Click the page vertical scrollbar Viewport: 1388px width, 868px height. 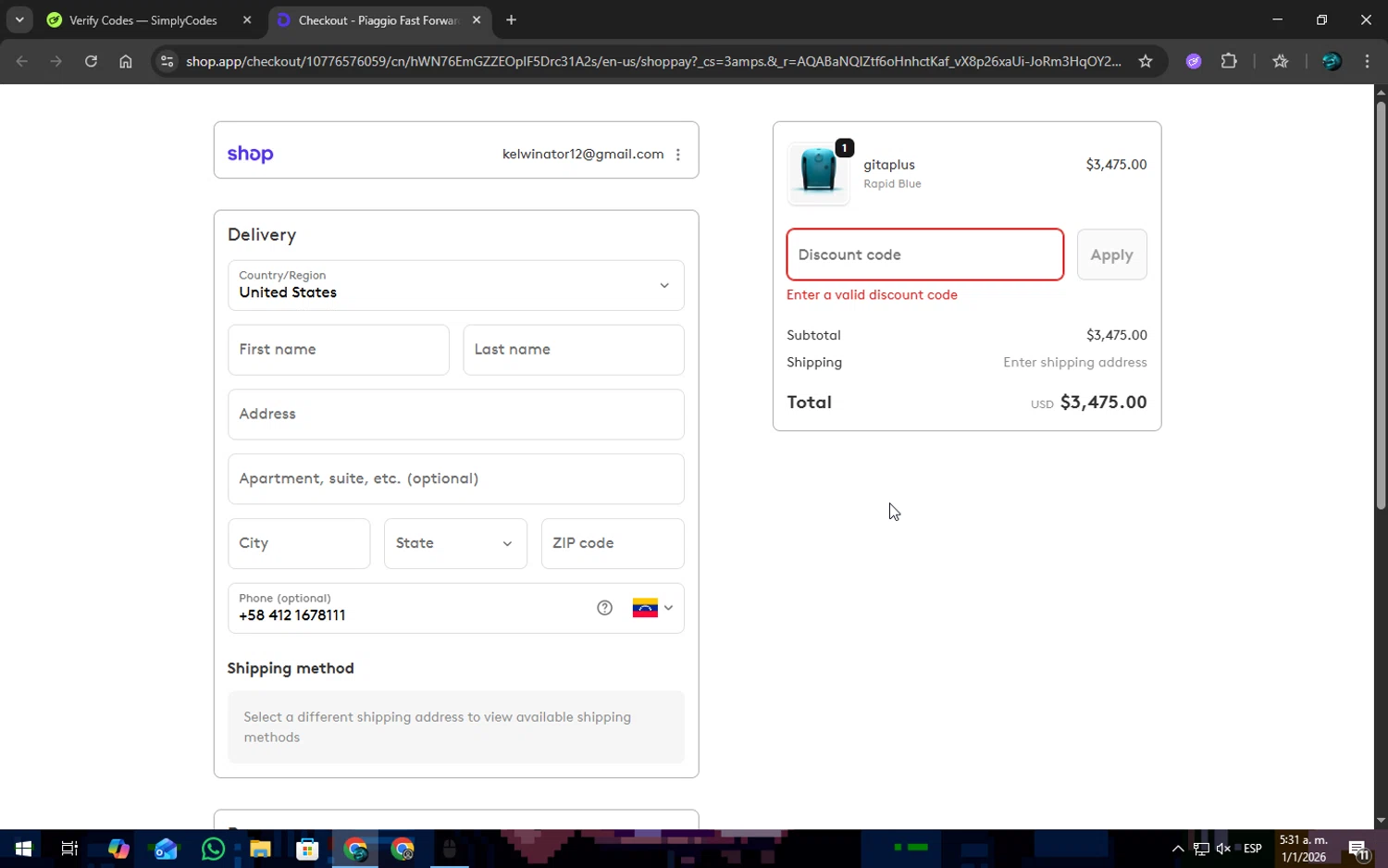point(1381,305)
